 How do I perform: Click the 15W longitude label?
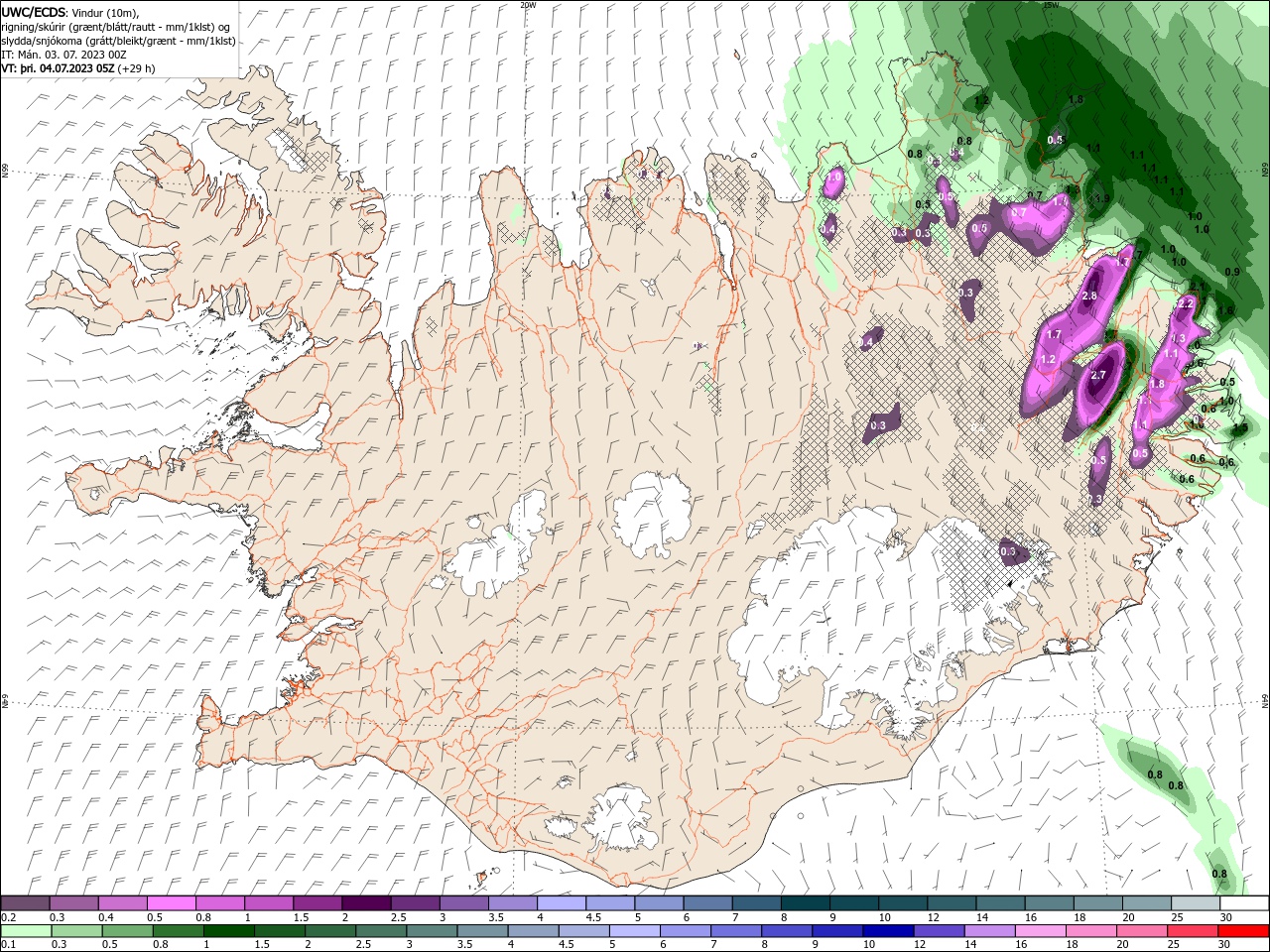(x=1051, y=5)
